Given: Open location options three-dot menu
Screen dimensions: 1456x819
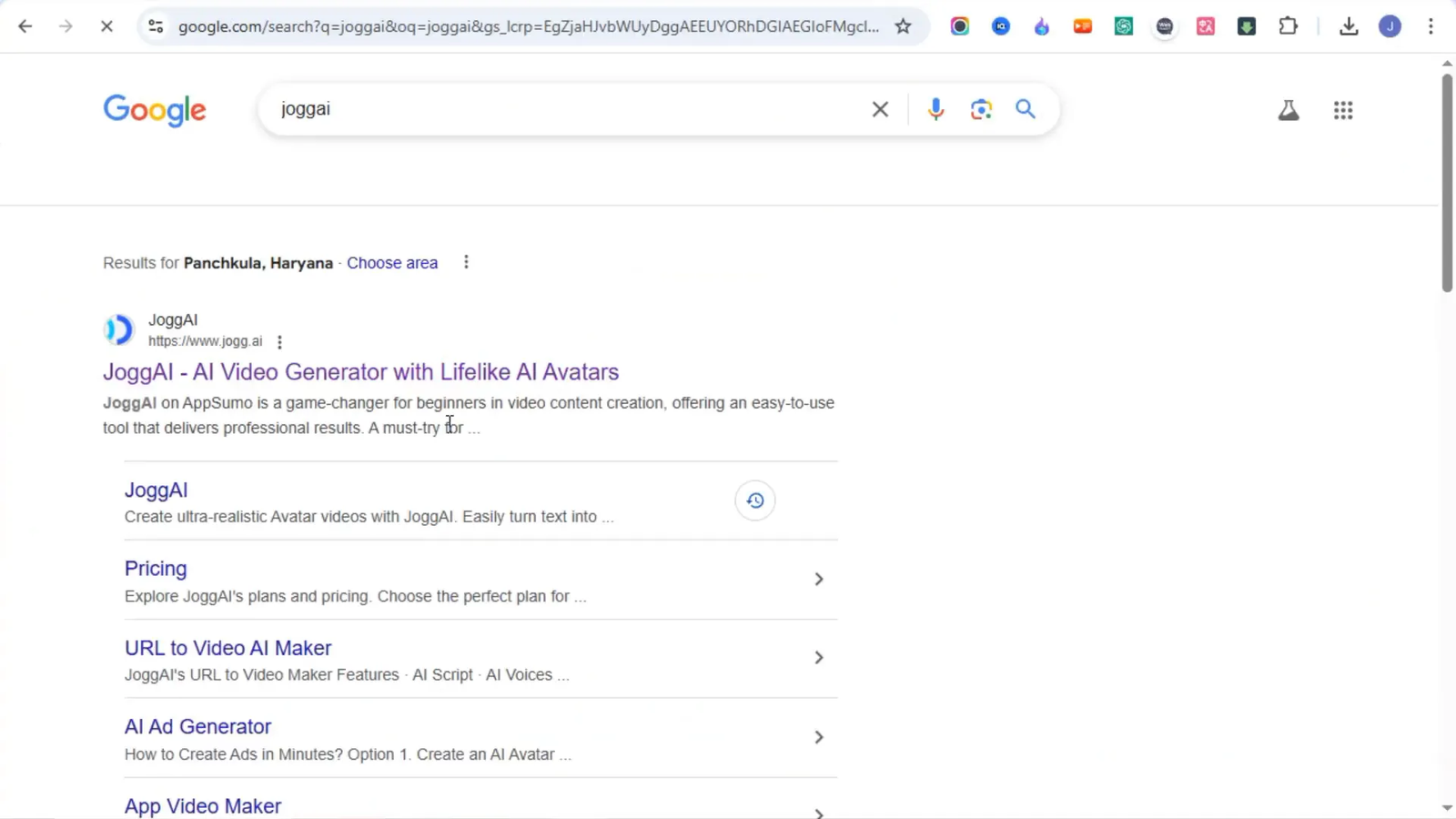Looking at the screenshot, I should (466, 262).
